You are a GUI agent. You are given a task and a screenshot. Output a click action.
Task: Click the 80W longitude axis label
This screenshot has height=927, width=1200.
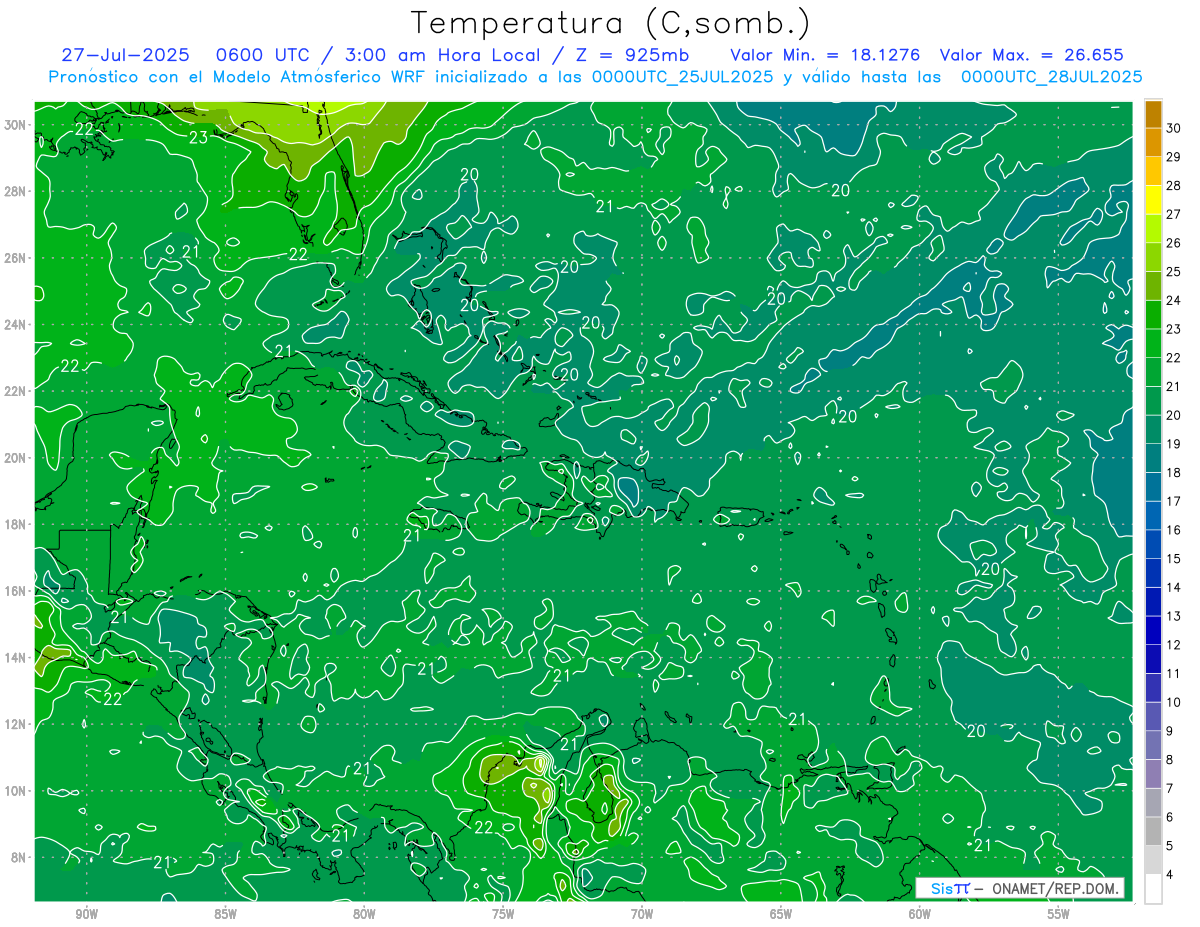[x=364, y=915]
